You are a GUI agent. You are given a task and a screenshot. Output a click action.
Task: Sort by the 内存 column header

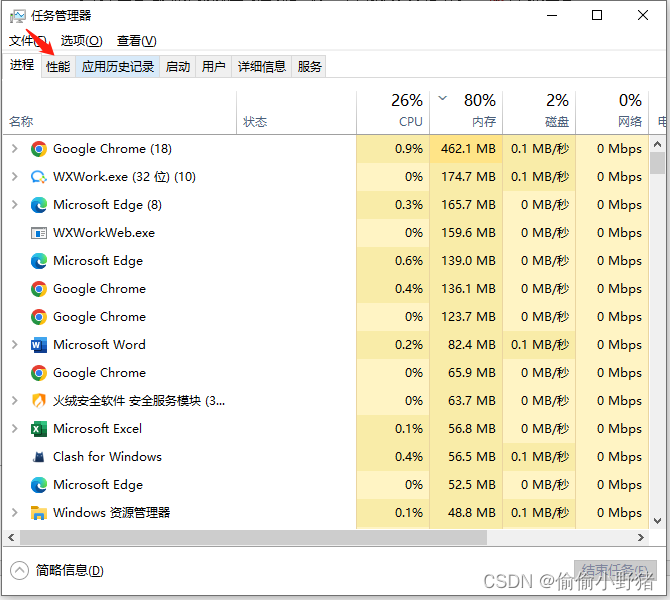tap(466, 113)
